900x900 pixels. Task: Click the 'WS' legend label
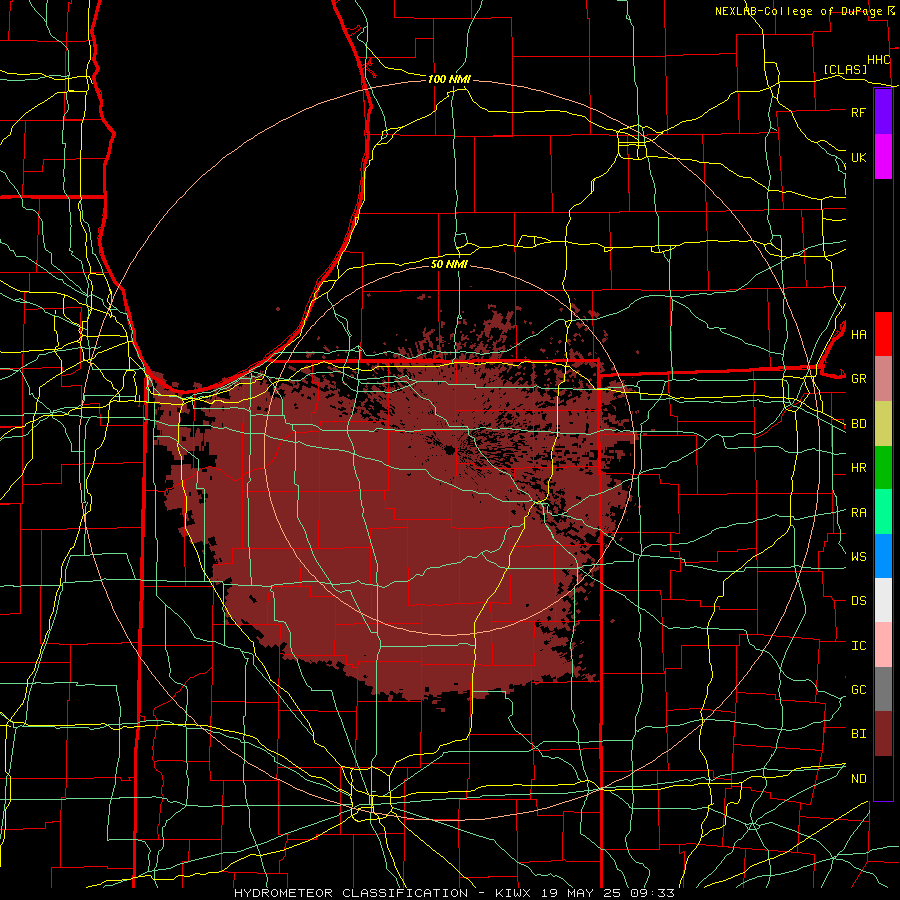click(858, 556)
